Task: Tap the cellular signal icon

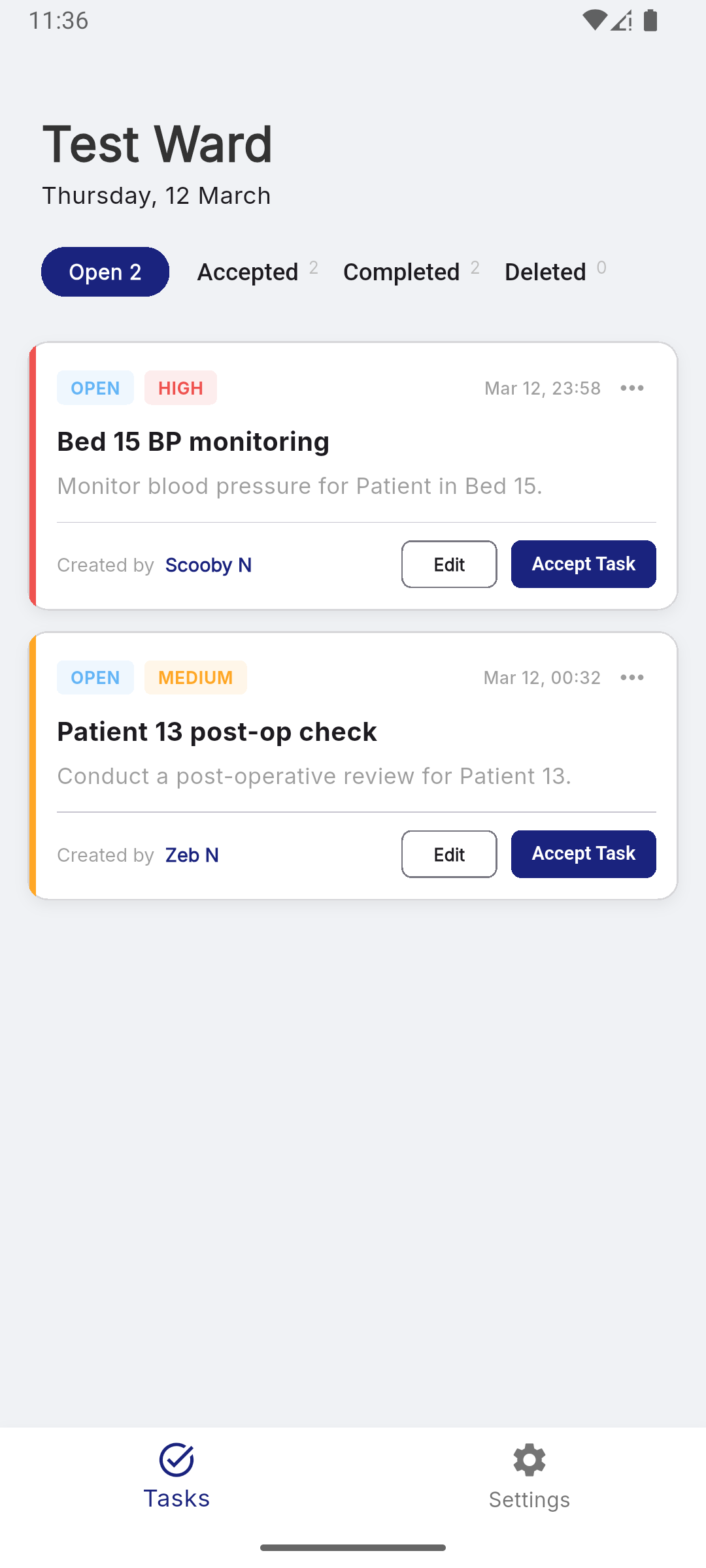Action: 622,22
